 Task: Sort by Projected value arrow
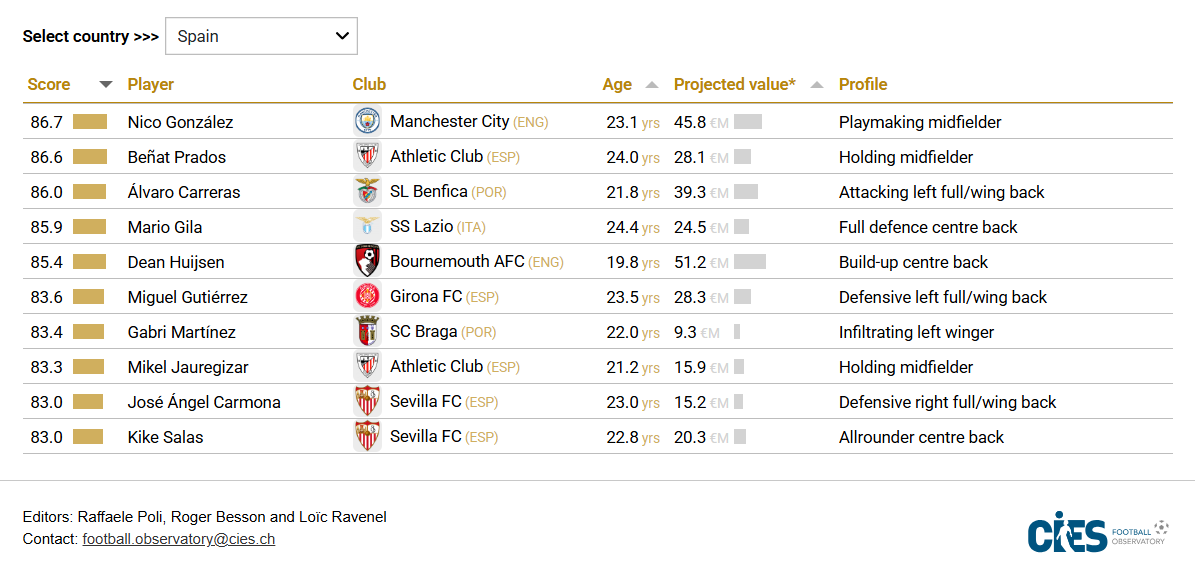817,85
